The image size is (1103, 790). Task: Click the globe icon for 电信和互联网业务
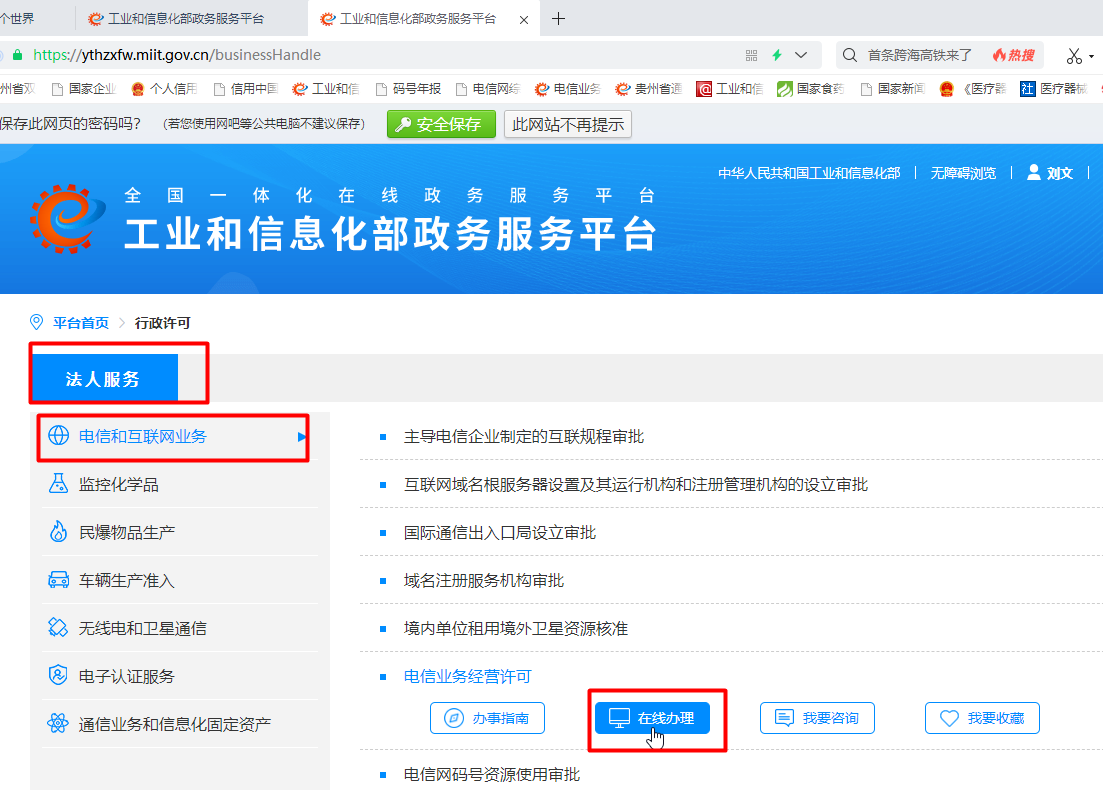pyautogui.click(x=58, y=436)
